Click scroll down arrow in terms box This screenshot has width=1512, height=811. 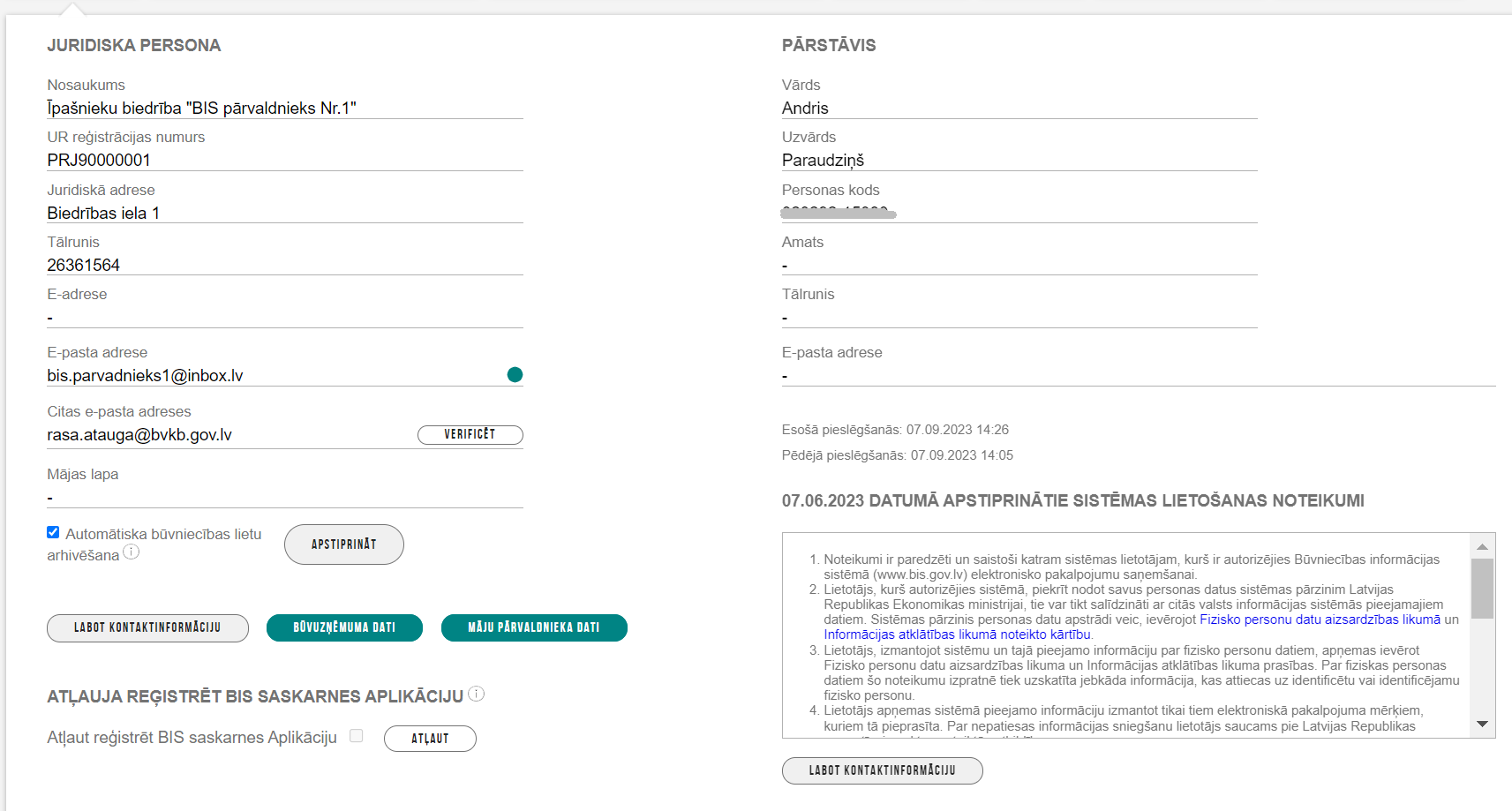[1483, 725]
